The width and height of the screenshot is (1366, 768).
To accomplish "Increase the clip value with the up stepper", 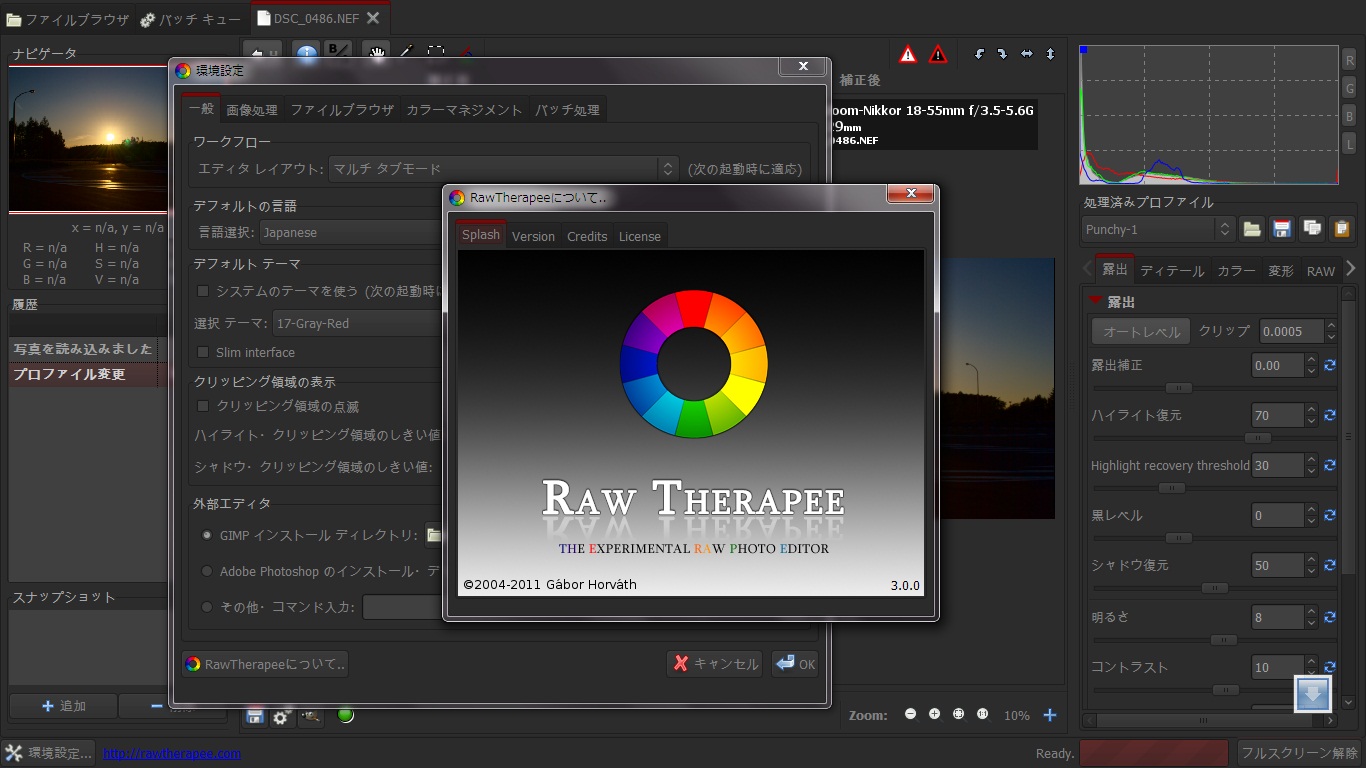I will pos(1331,325).
